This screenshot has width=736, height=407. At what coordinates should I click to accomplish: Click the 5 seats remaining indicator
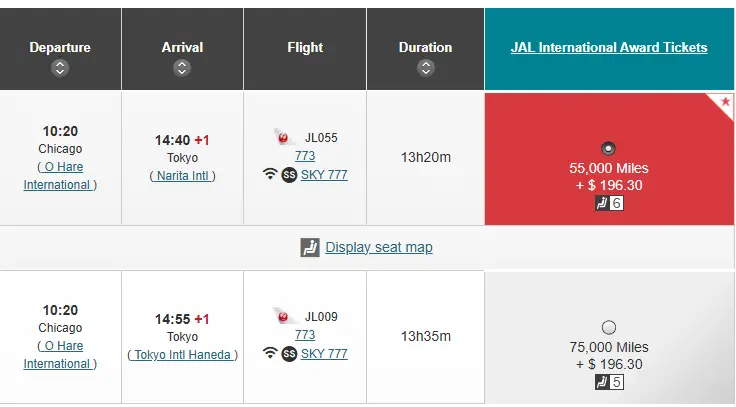point(609,382)
